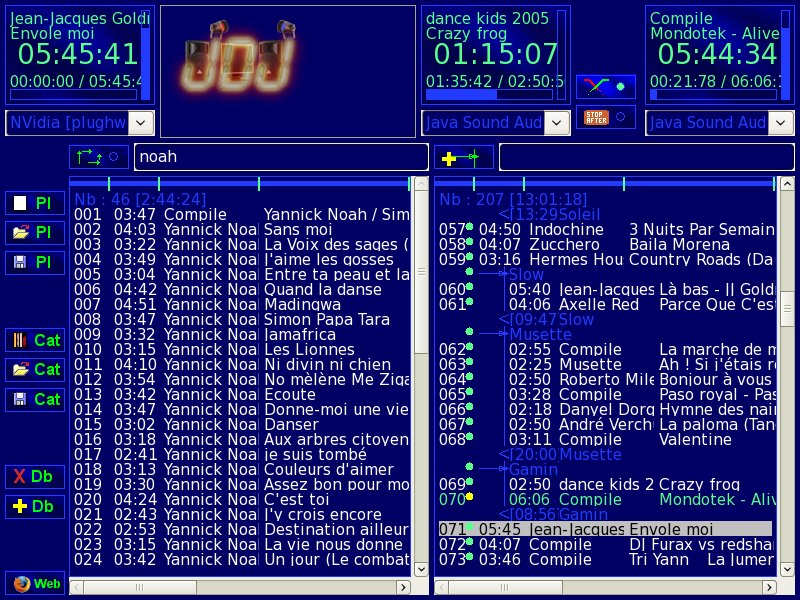The height and width of the screenshot is (600, 800).
Task: Collapse the Musette group heading in the playlist
Action: tap(540, 335)
